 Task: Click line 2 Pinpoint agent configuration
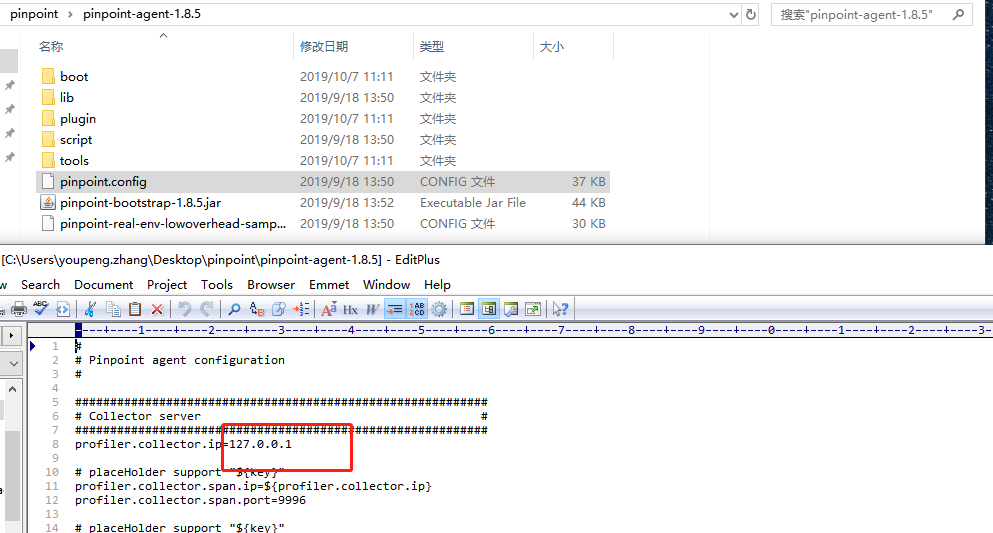coord(180,360)
